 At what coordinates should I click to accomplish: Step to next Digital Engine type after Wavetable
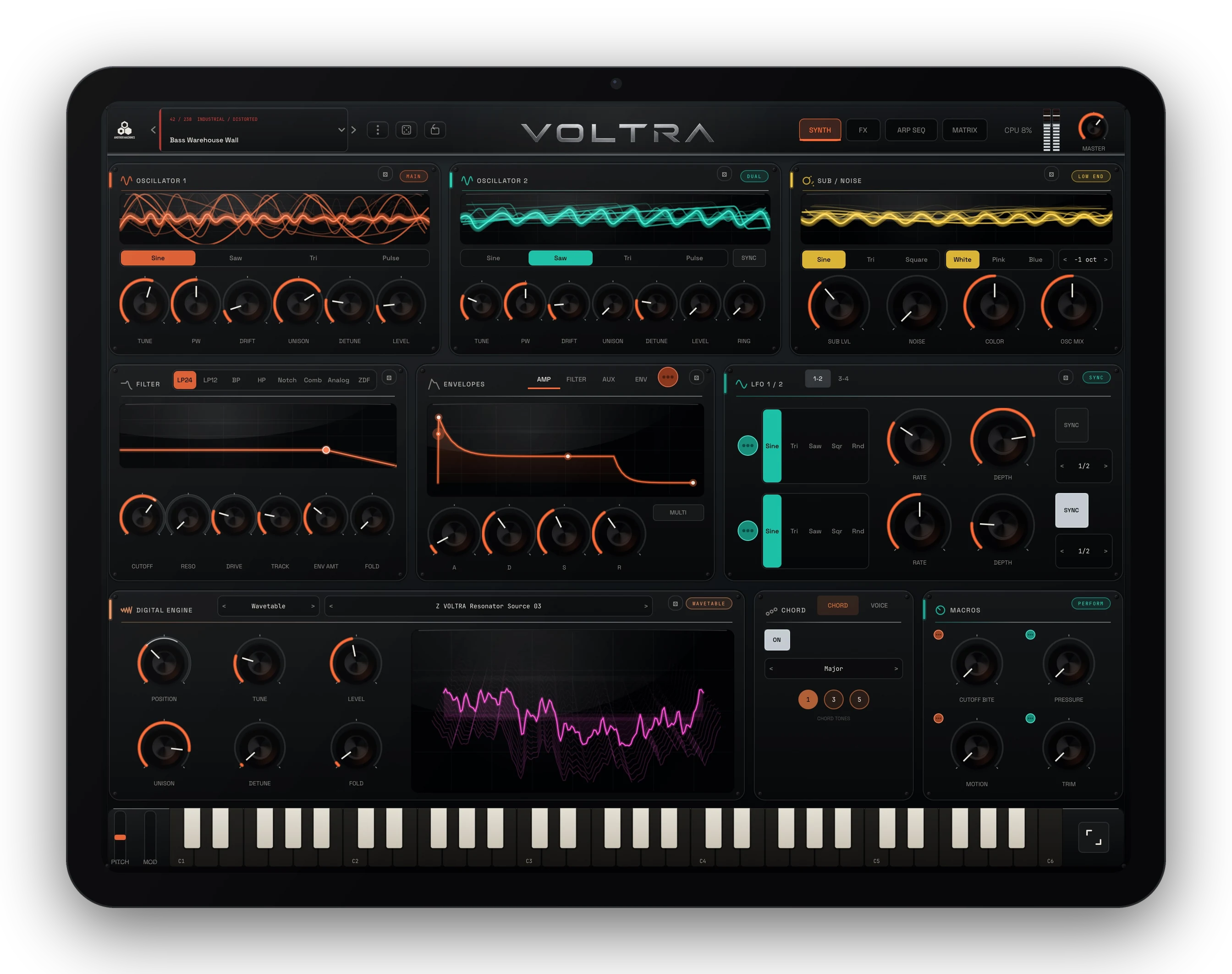coord(313,606)
